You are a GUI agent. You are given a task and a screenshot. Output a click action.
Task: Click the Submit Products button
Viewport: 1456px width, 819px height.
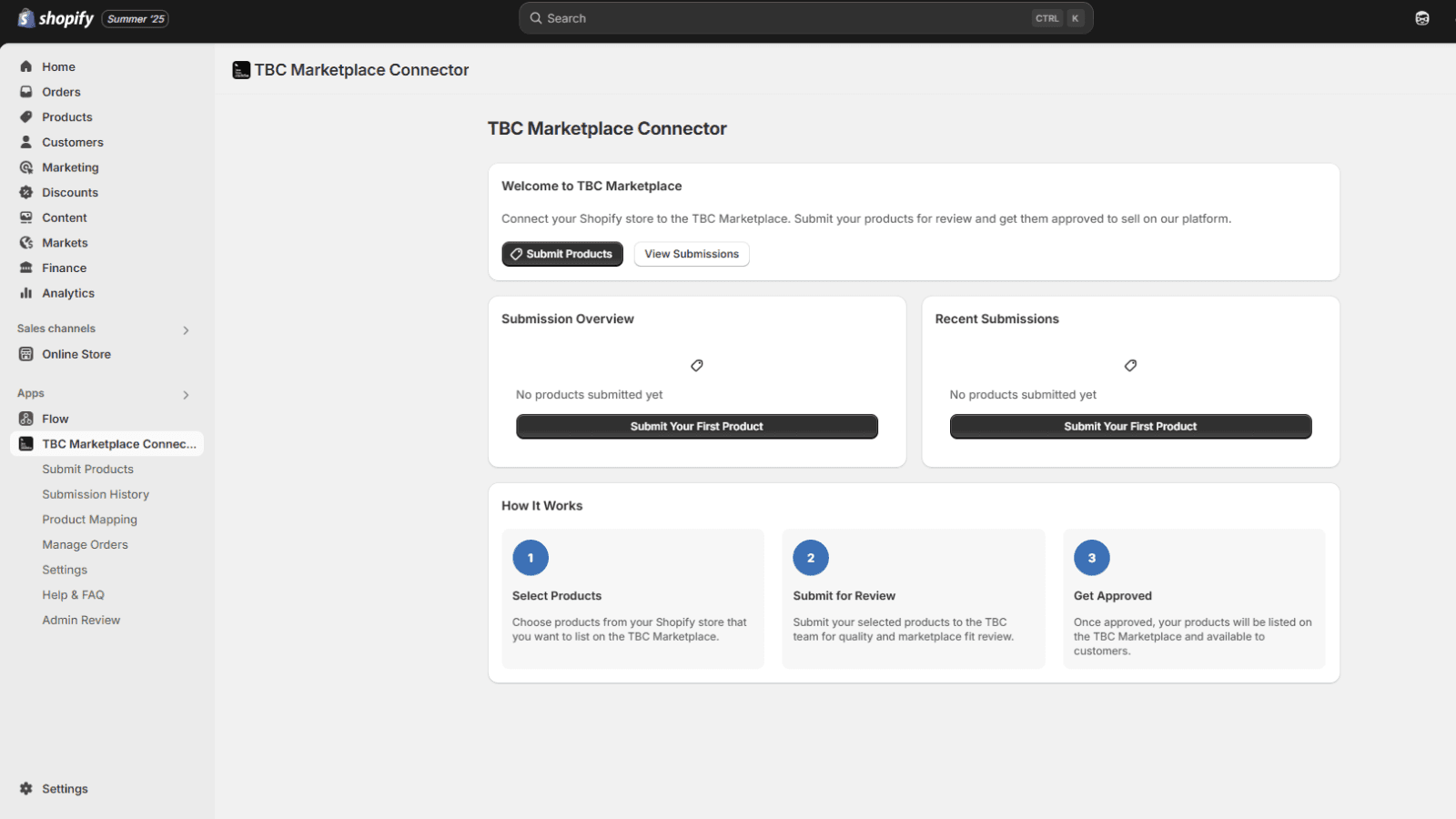[562, 254]
